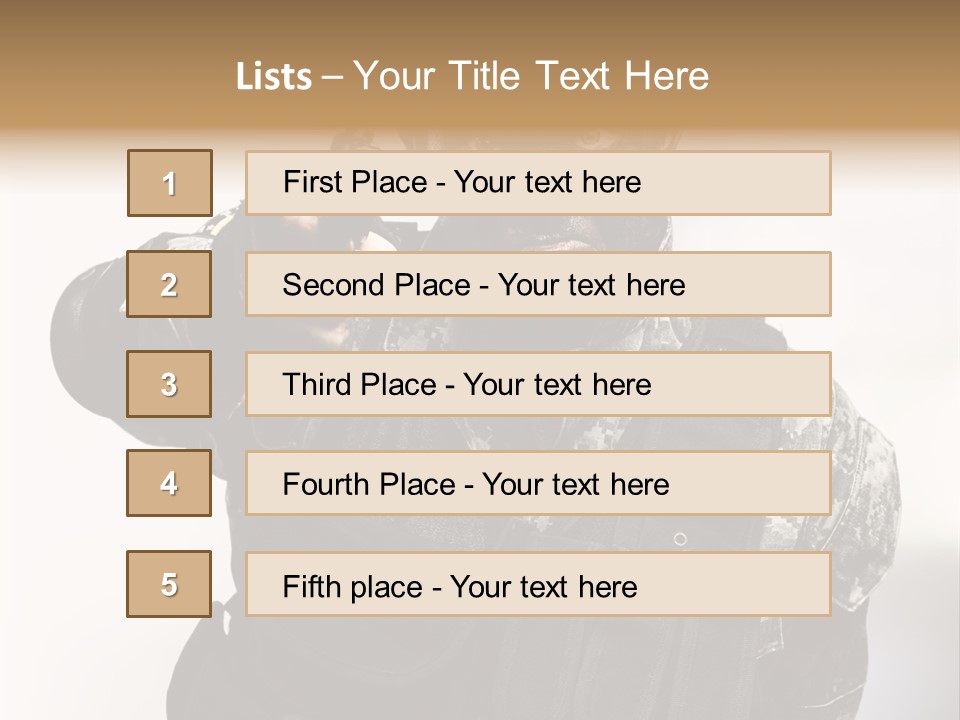Click the number 1 box
This screenshot has width=960, height=720.
click(170, 183)
